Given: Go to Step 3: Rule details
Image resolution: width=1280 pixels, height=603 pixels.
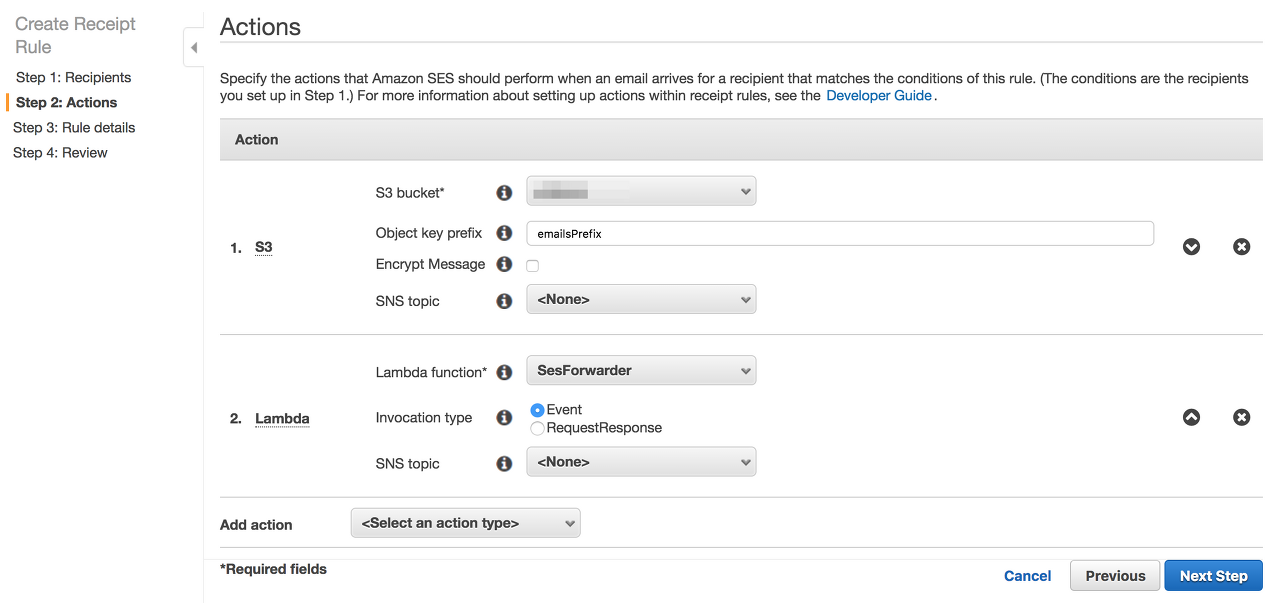Looking at the screenshot, I should click(x=74, y=127).
